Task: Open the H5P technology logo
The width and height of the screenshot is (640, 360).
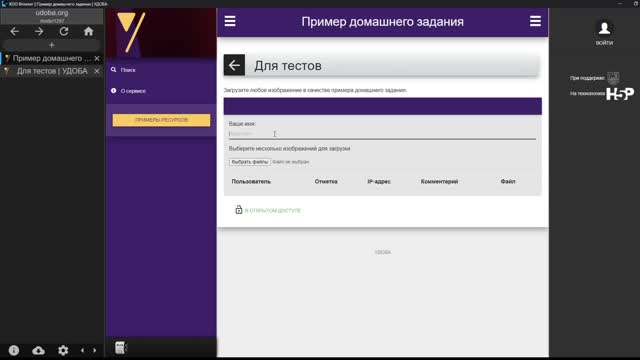Action: 620,94
